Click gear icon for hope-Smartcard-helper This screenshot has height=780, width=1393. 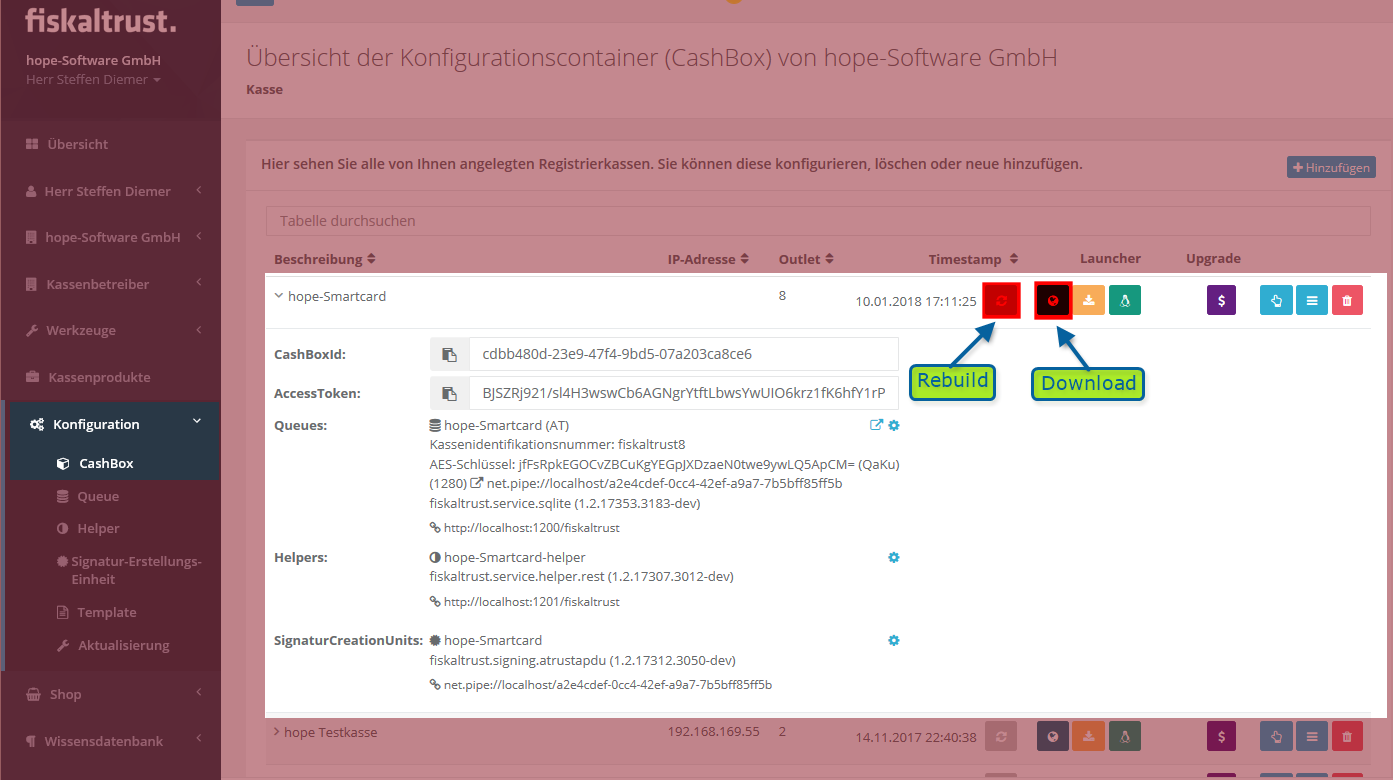click(894, 557)
